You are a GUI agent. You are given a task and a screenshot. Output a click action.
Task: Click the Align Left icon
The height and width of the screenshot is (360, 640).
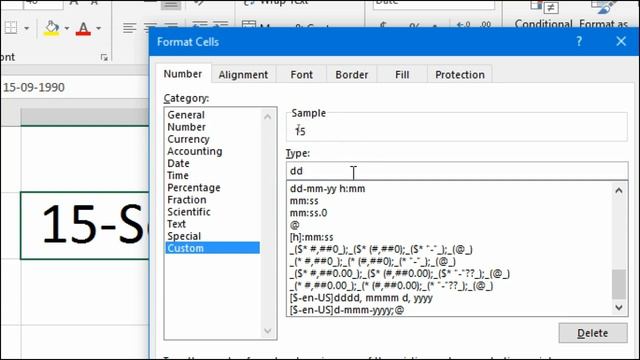click(x=129, y=28)
